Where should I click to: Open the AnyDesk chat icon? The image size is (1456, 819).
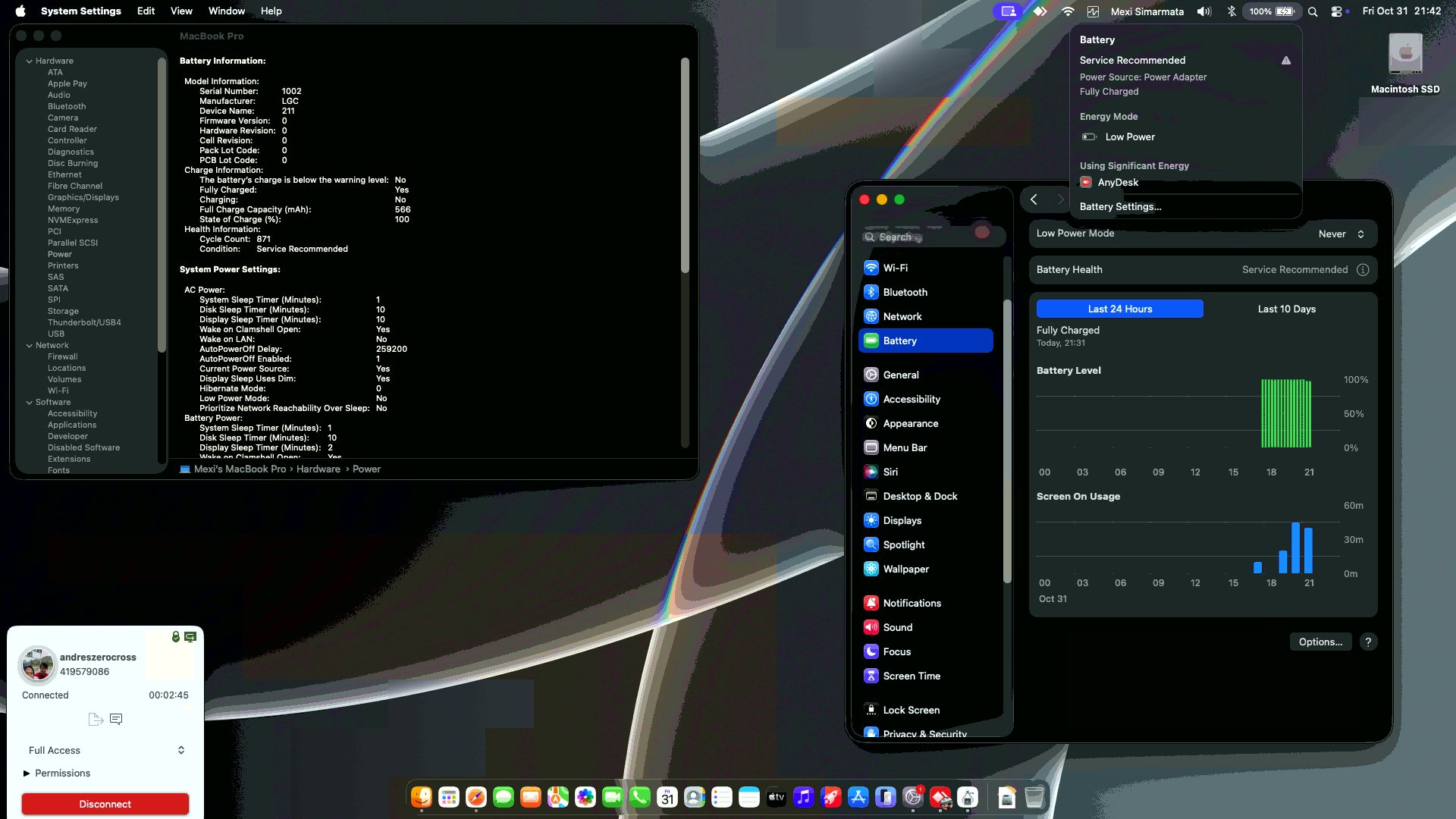tap(116, 719)
